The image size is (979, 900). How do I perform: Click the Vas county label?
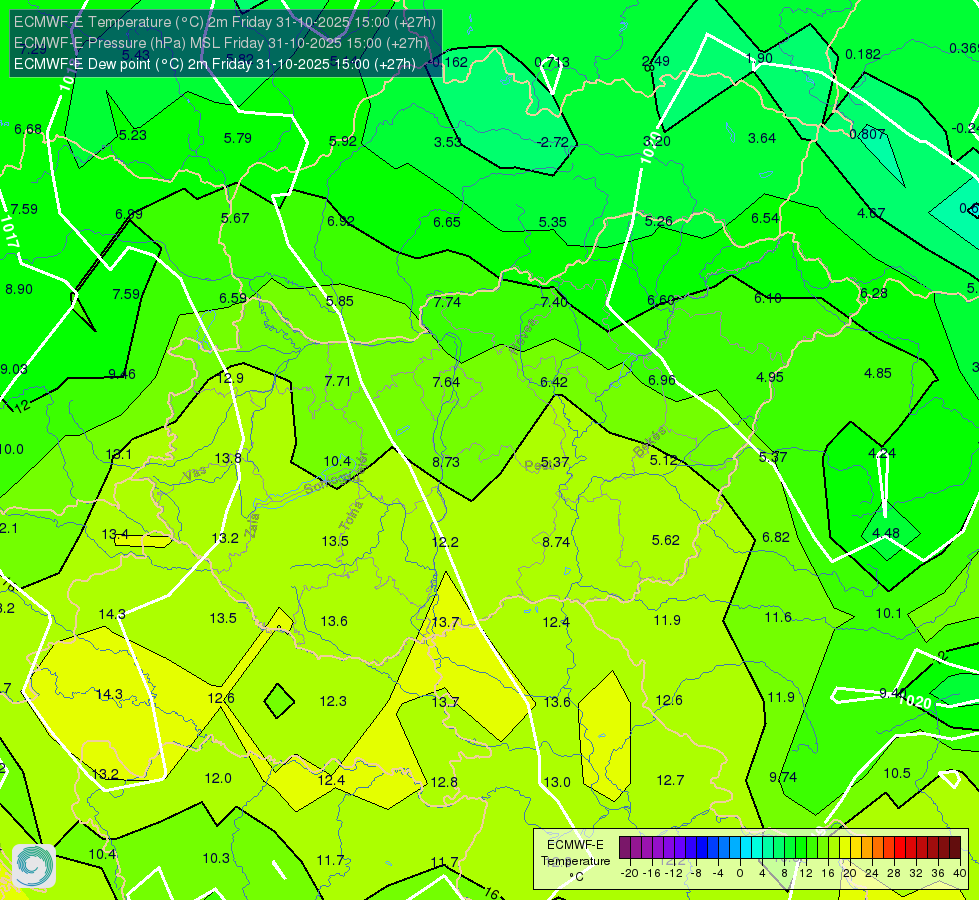point(195,474)
